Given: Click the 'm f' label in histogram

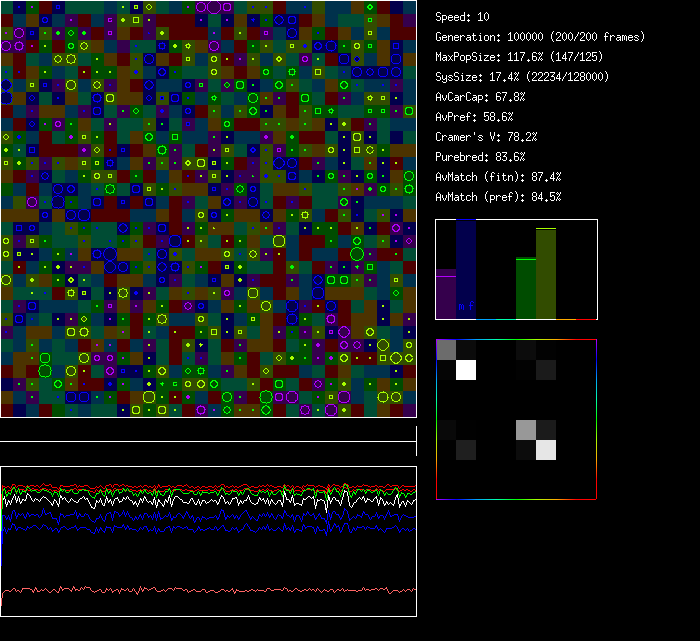Looking at the screenshot, I should tap(466, 305).
